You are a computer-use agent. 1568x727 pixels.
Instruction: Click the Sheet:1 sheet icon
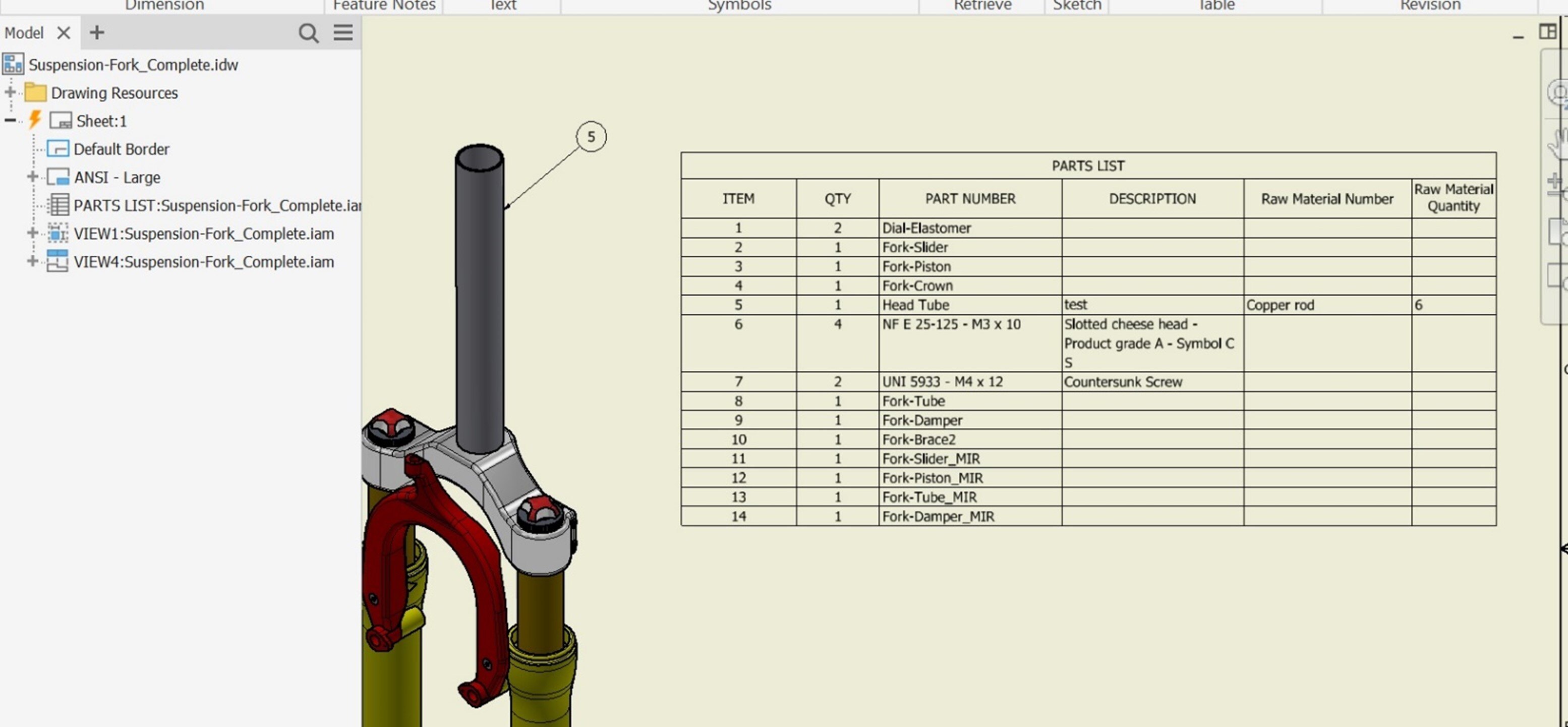tap(61, 120)
